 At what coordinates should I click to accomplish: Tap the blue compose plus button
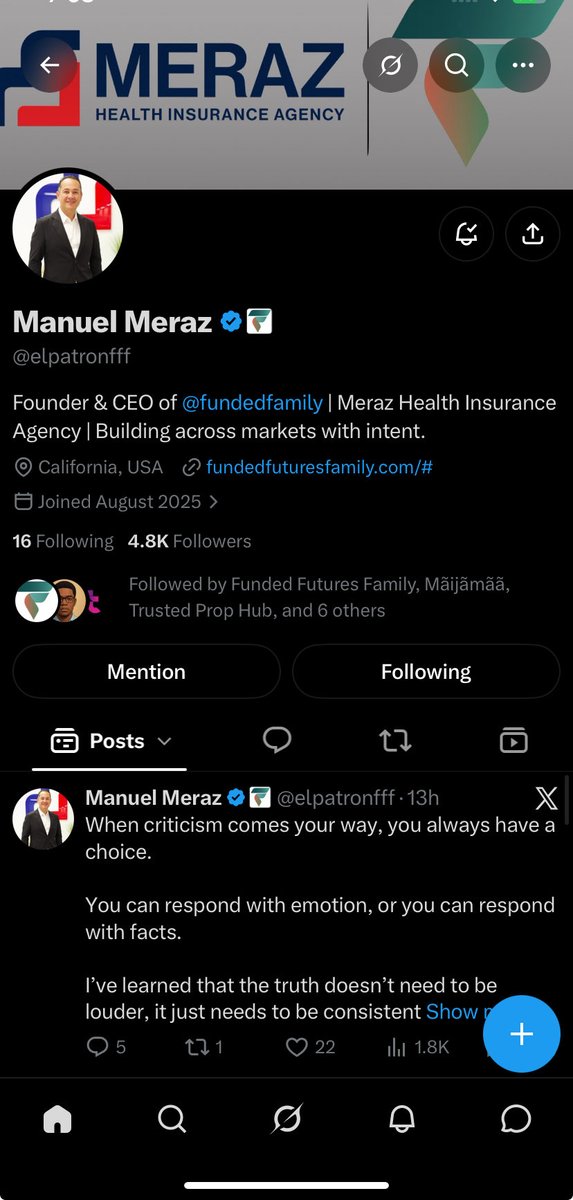click(521, 1034)
